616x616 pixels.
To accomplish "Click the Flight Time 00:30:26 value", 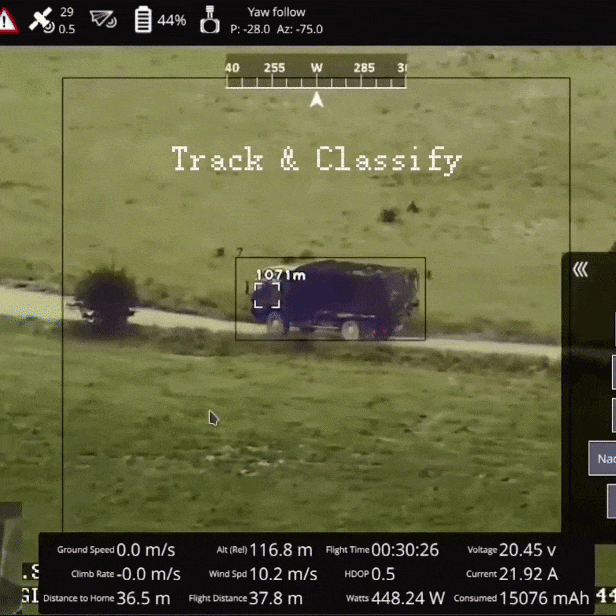I will pos(405,550).
